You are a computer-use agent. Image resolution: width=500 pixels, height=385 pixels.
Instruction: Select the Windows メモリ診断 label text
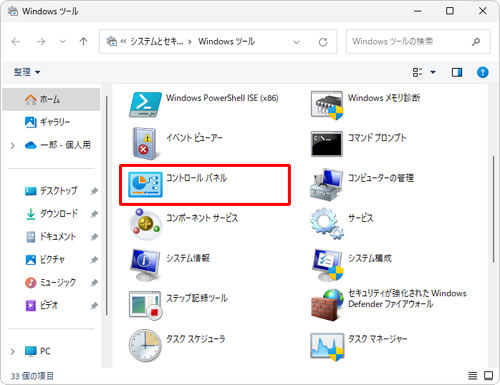(x=384, y=98)
